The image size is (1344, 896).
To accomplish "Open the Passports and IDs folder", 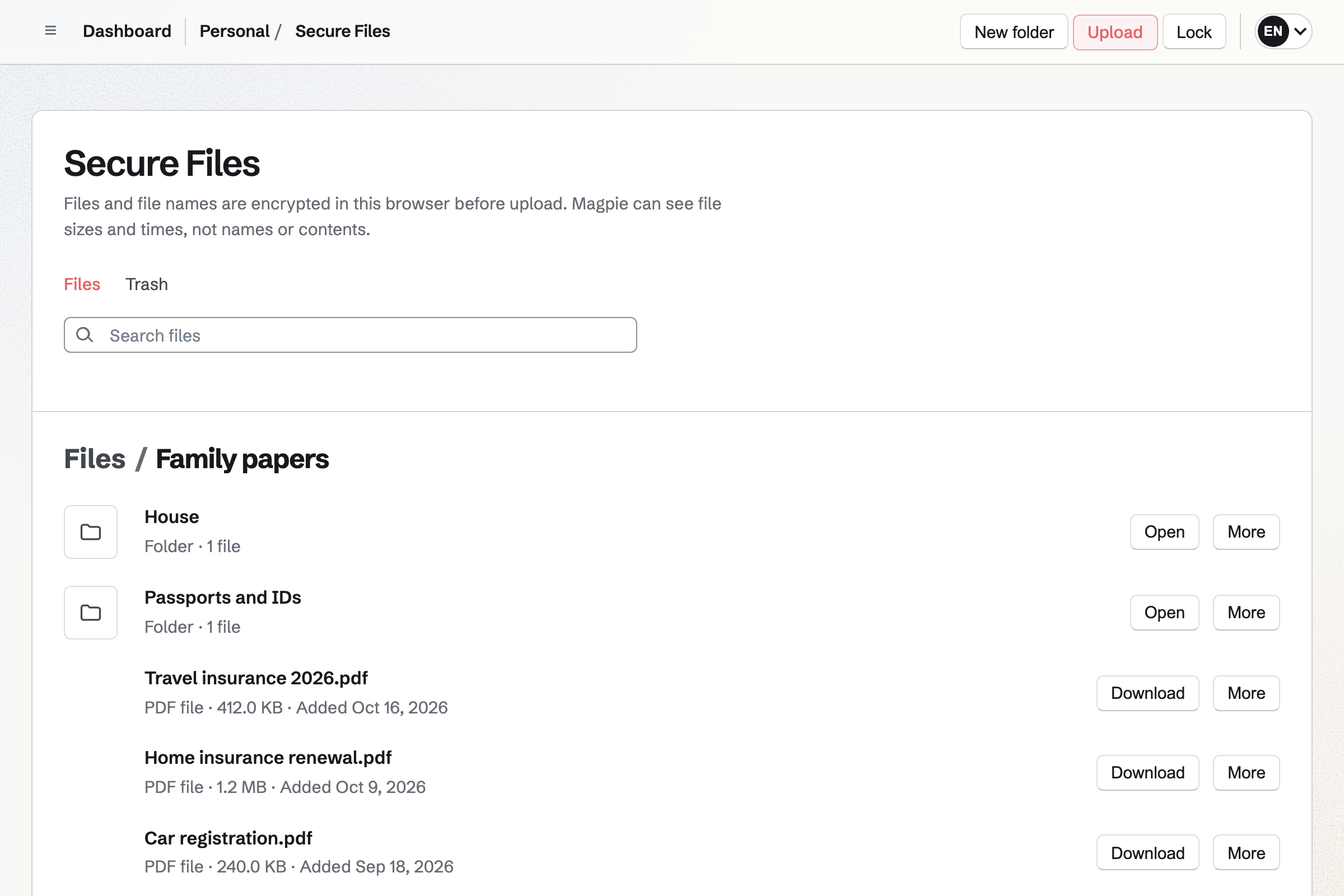I will 1164,613.
